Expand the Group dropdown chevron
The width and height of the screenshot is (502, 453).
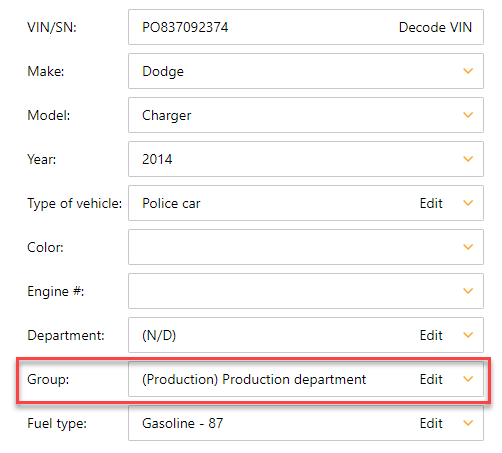[x=468, y=379]
